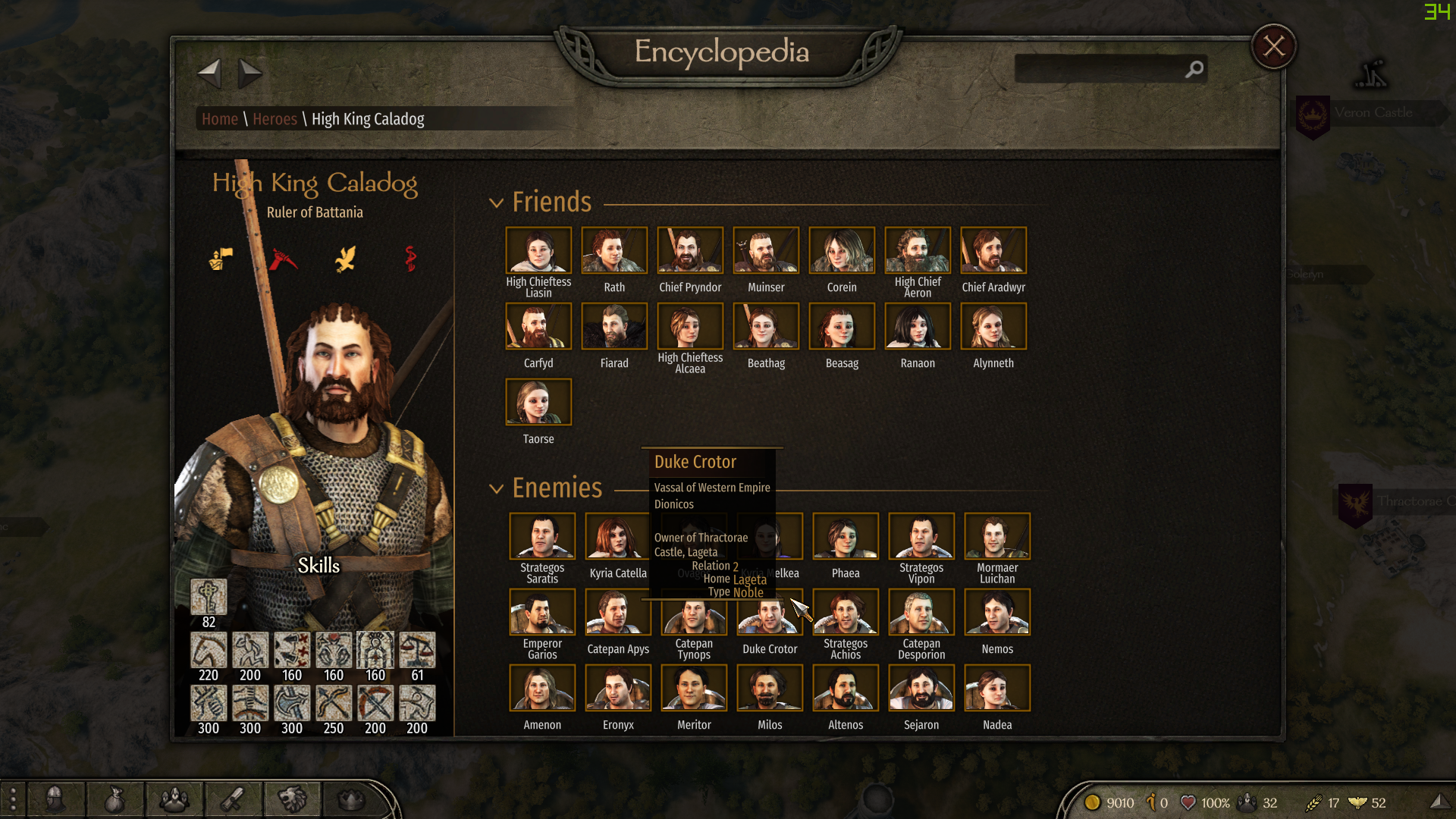This screenshot has width=1456, height=819.
Task: Open High Chieftess Liasin portrait
Action: click(x=538, y=249)
